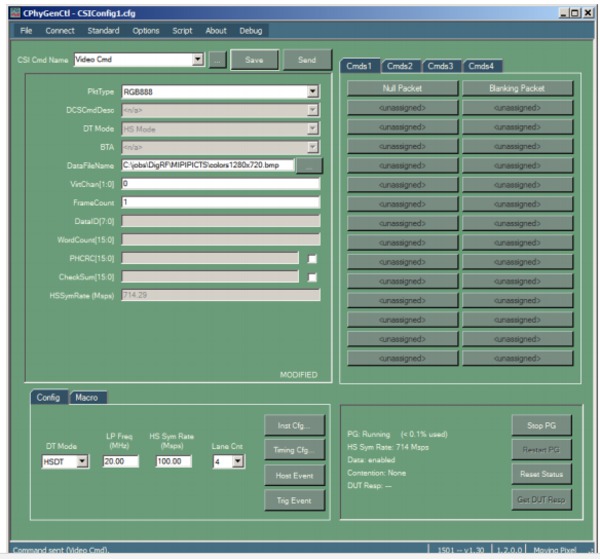
Task: Click the Get DUT Resp button
Action: coord(541,499)
